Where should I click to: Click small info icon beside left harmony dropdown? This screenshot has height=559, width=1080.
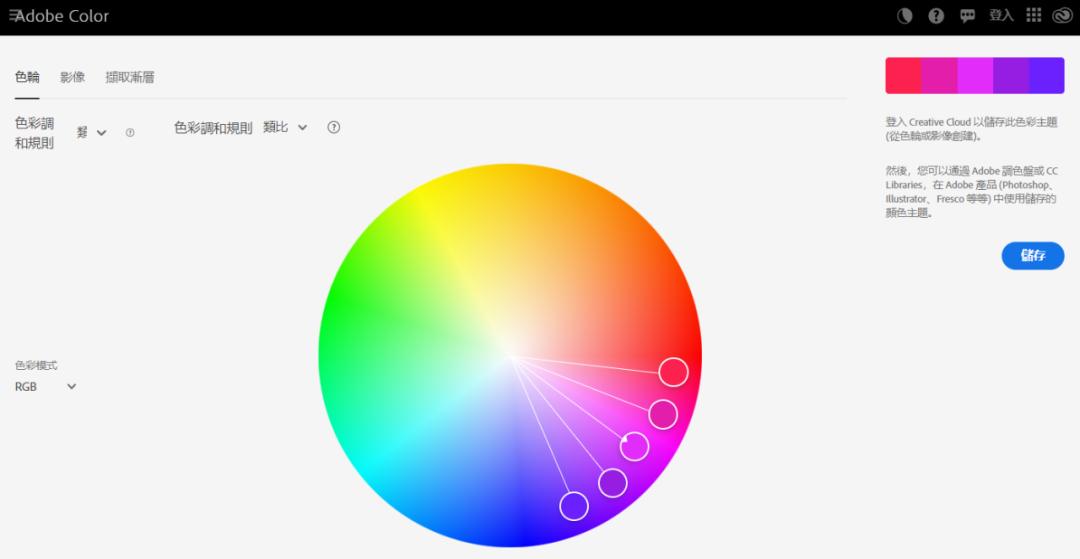point(130,133)
